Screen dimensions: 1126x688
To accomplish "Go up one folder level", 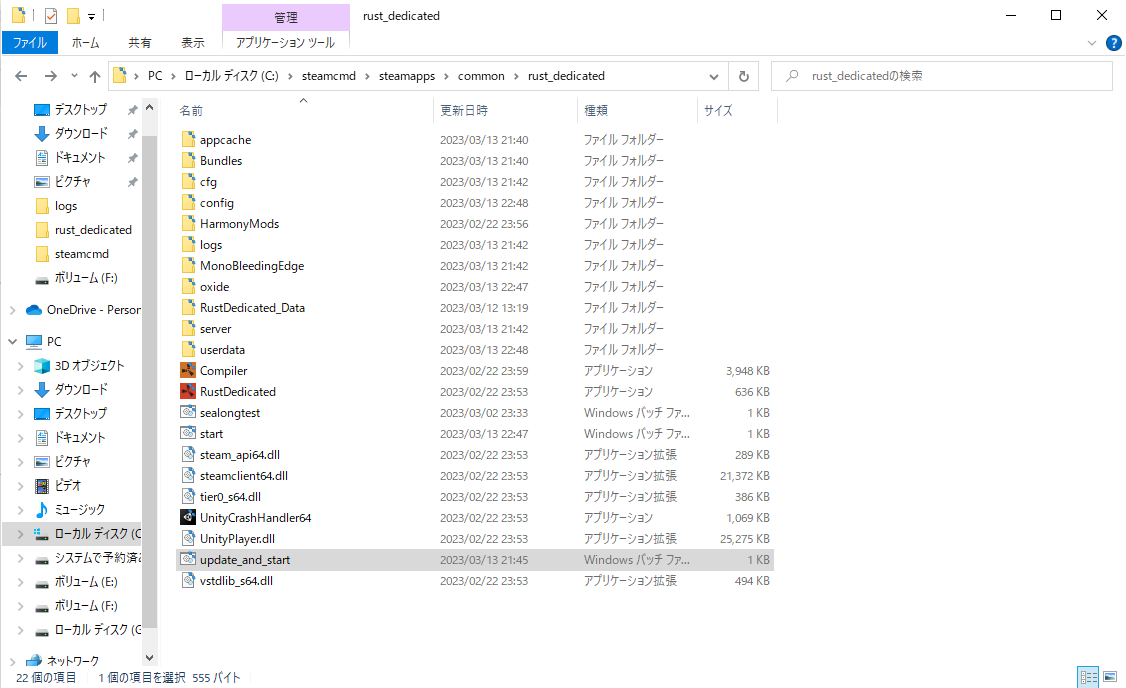I will click(95, 76).
